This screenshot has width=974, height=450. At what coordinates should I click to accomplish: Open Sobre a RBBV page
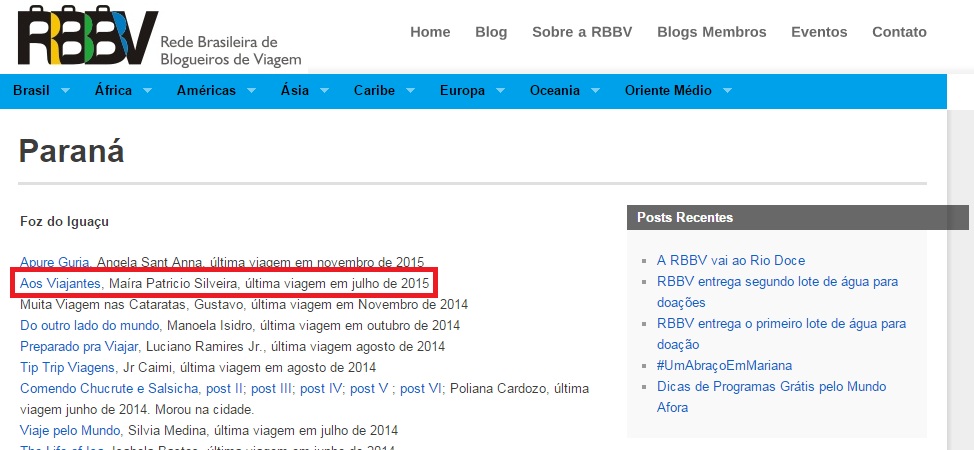point(582,32)
